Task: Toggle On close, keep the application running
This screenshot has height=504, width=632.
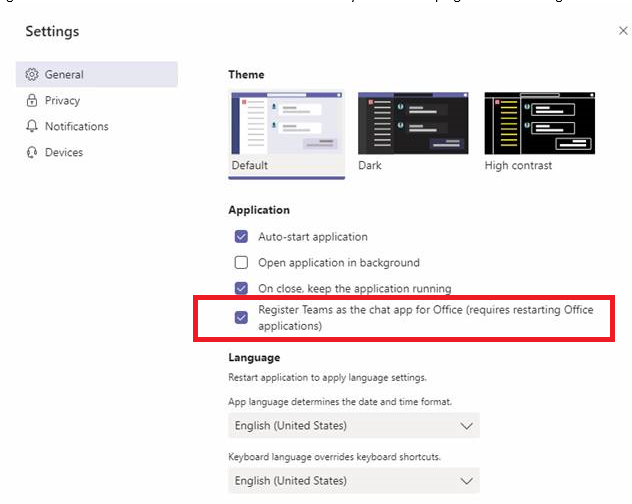Action: pyautogui.click(x=241, y=288)
